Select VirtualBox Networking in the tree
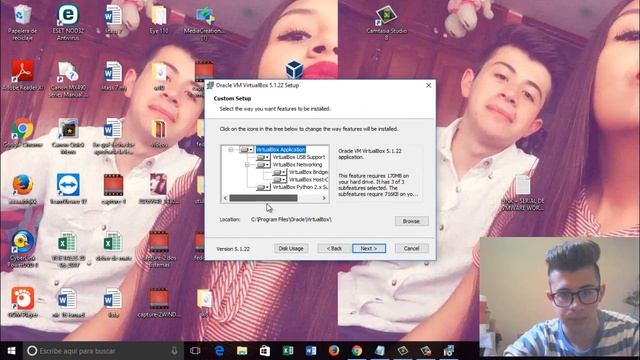Viewport: 640px width, 360px height. pyautogui.click(x=297, y=164)
